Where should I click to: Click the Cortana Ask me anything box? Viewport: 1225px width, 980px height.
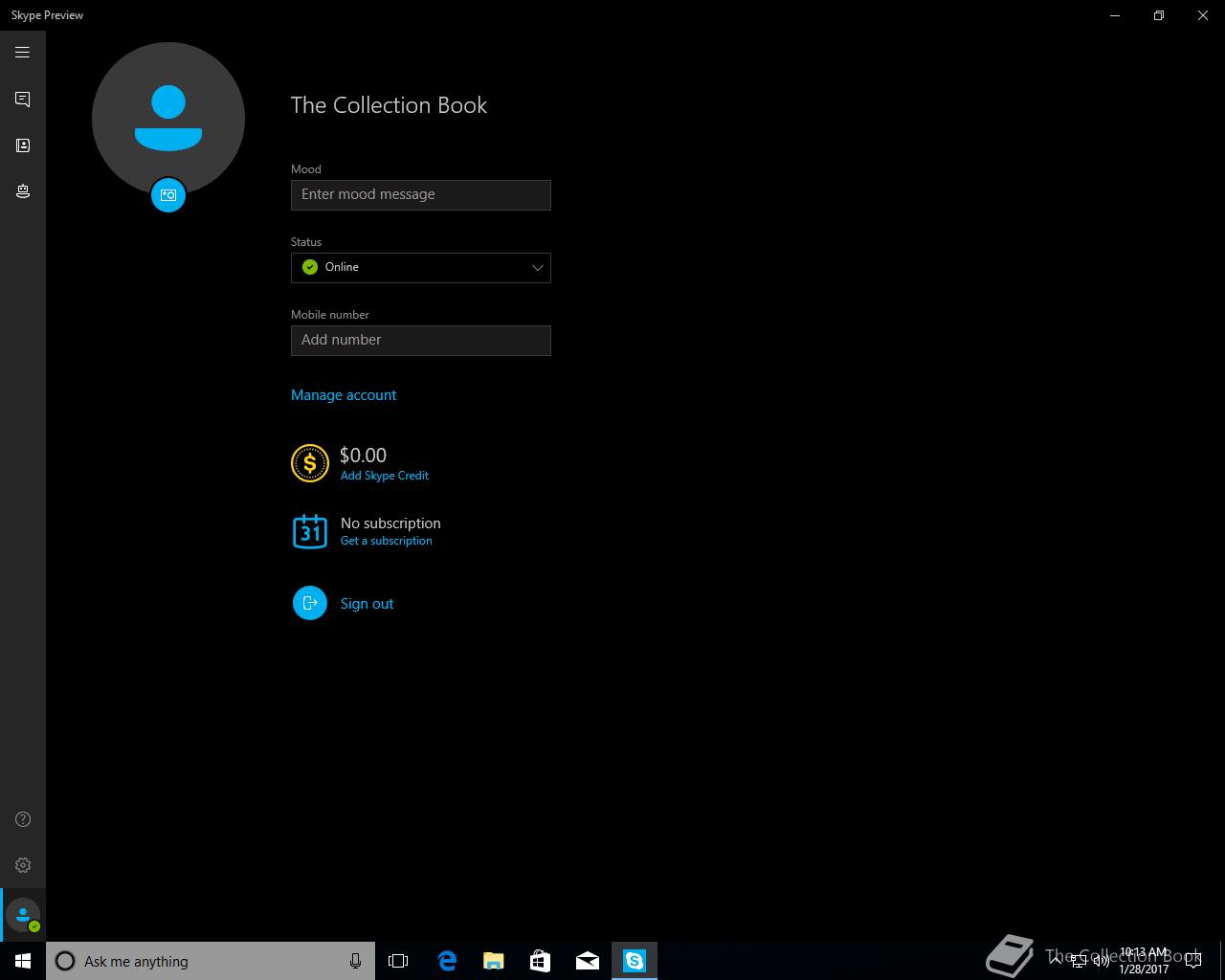pyautogui.click(x=211, y=961)
